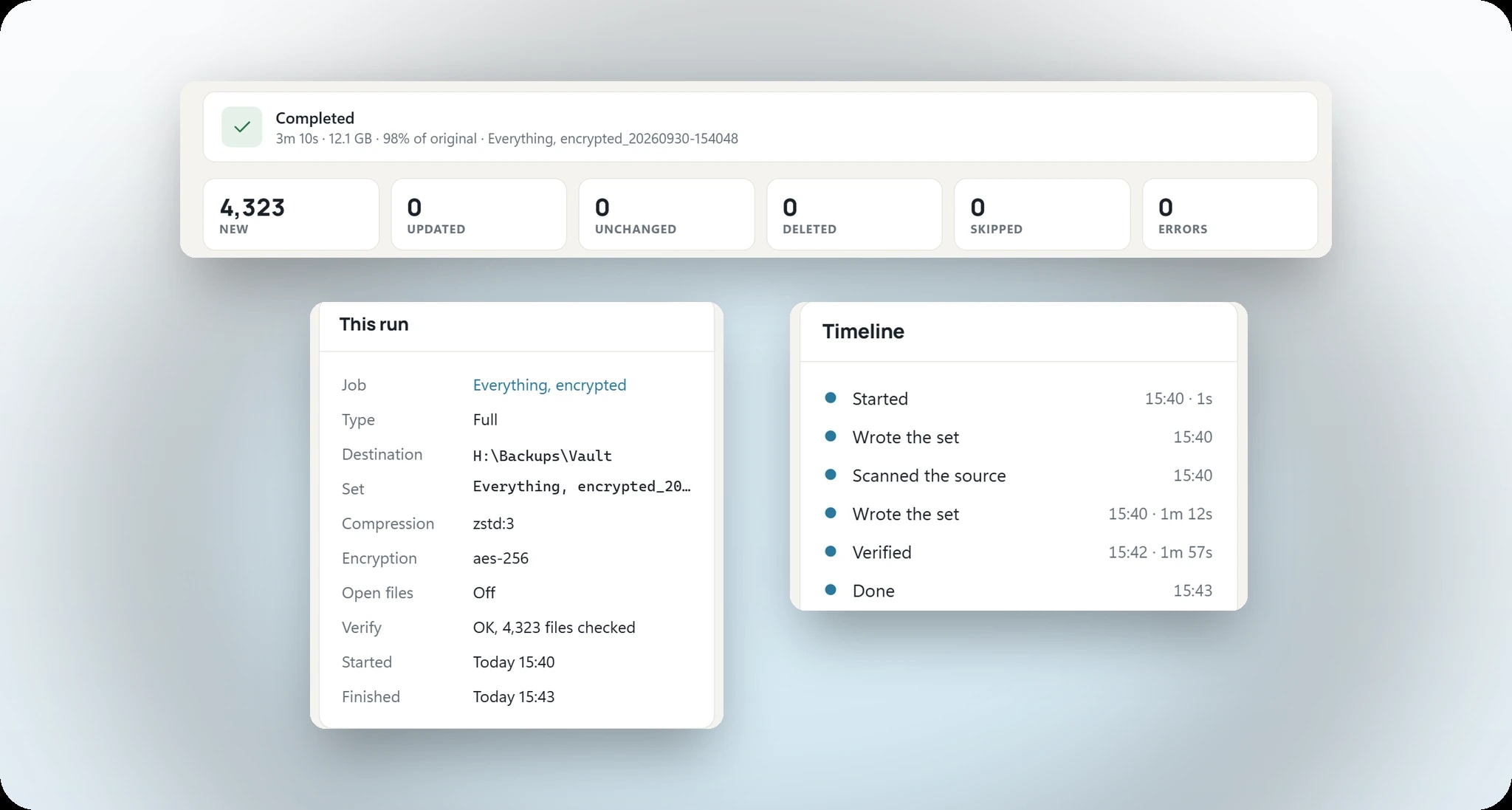Click the This run panel heading
The image size is (1512, 810).
pos(374,324)
